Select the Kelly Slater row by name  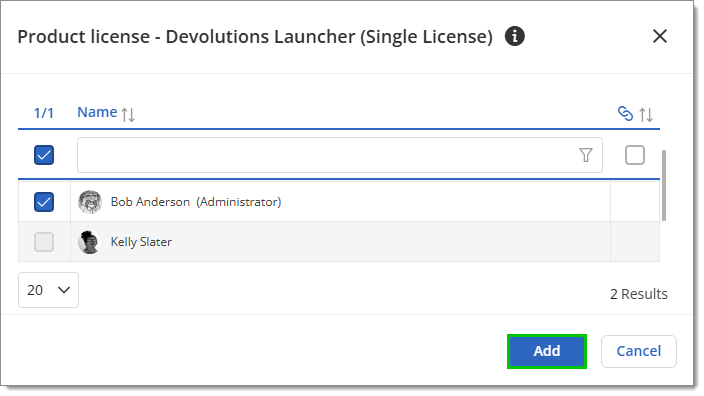click(141, 242)
